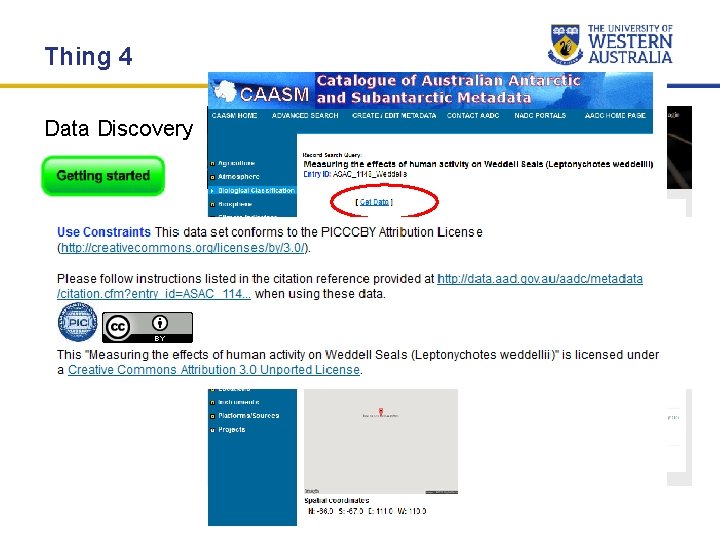Click the Record Search Query label
Viewport: 720px width, 540px height.
tap(332, 155)
